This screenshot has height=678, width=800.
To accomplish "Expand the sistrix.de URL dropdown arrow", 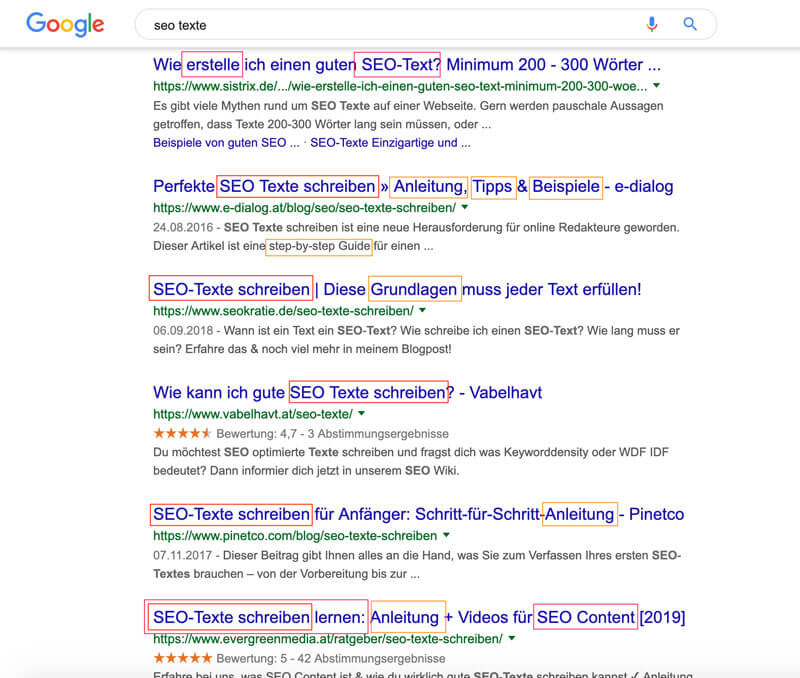I will click(x=657, y=86).
